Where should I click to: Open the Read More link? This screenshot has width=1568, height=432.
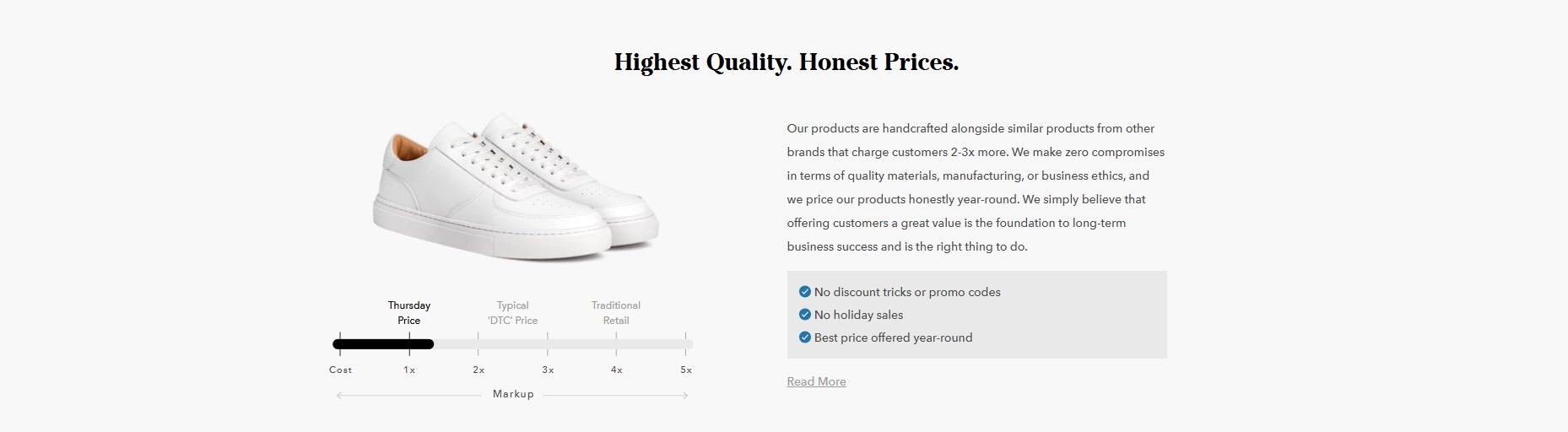(816, 381)
